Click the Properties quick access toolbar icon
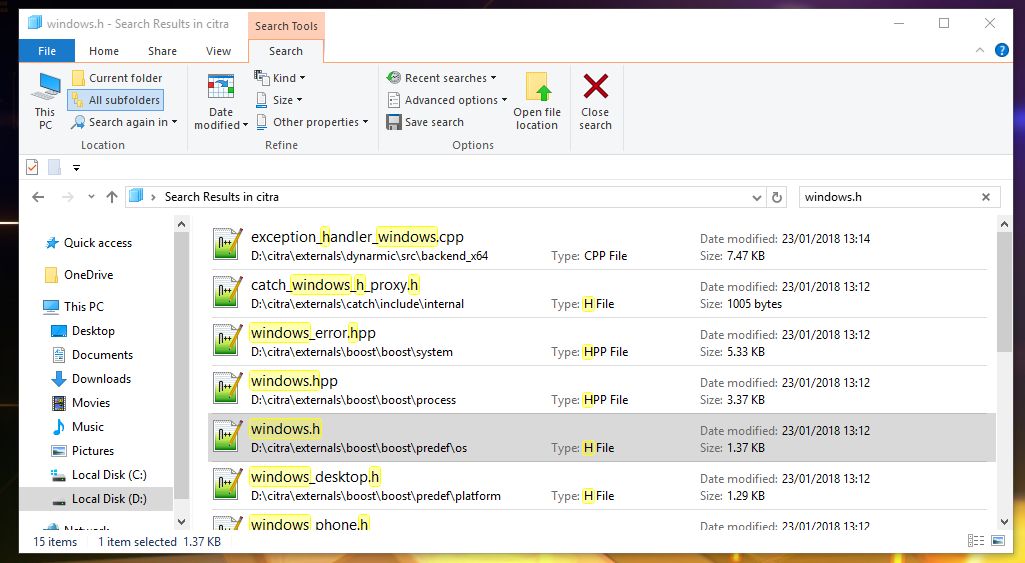This screenshot has width=1025, height=563. [32, 167]
